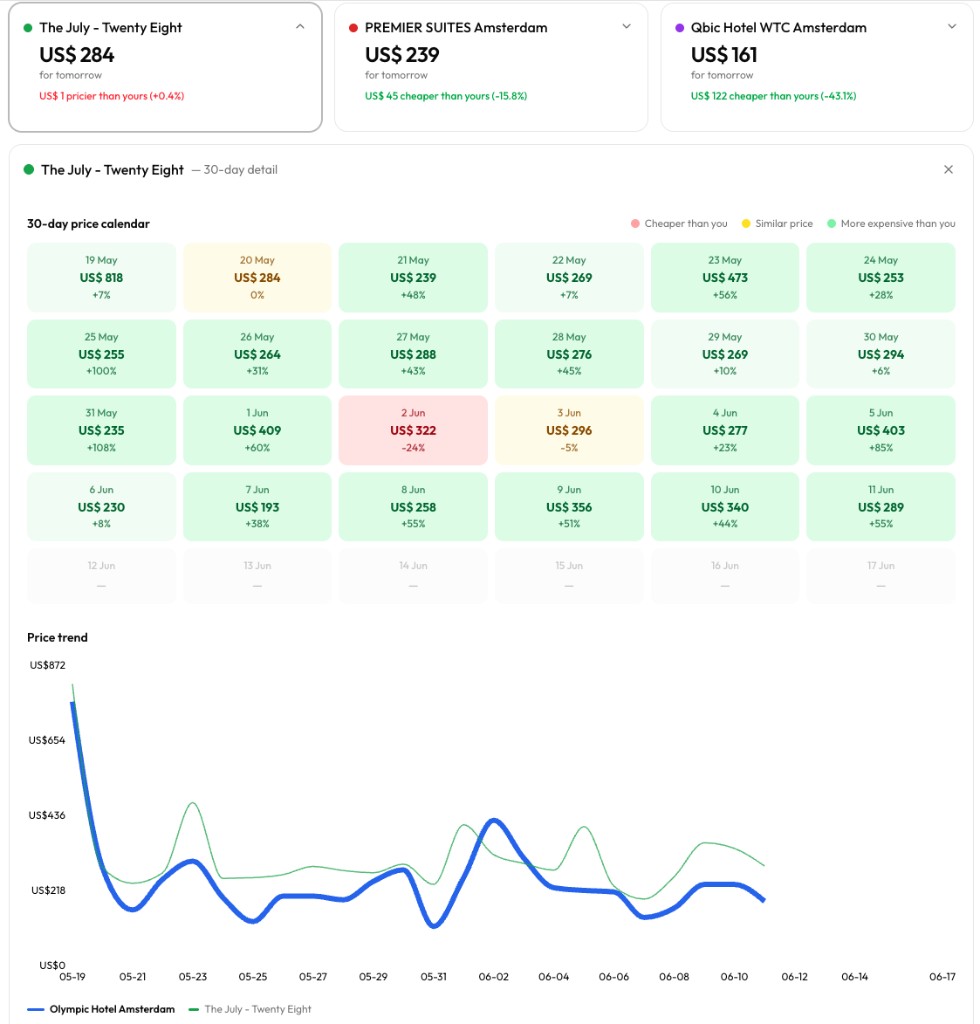Toggle The July - Twenty Eight legend series
The image size is (980, 1024).
(250, 1009)
